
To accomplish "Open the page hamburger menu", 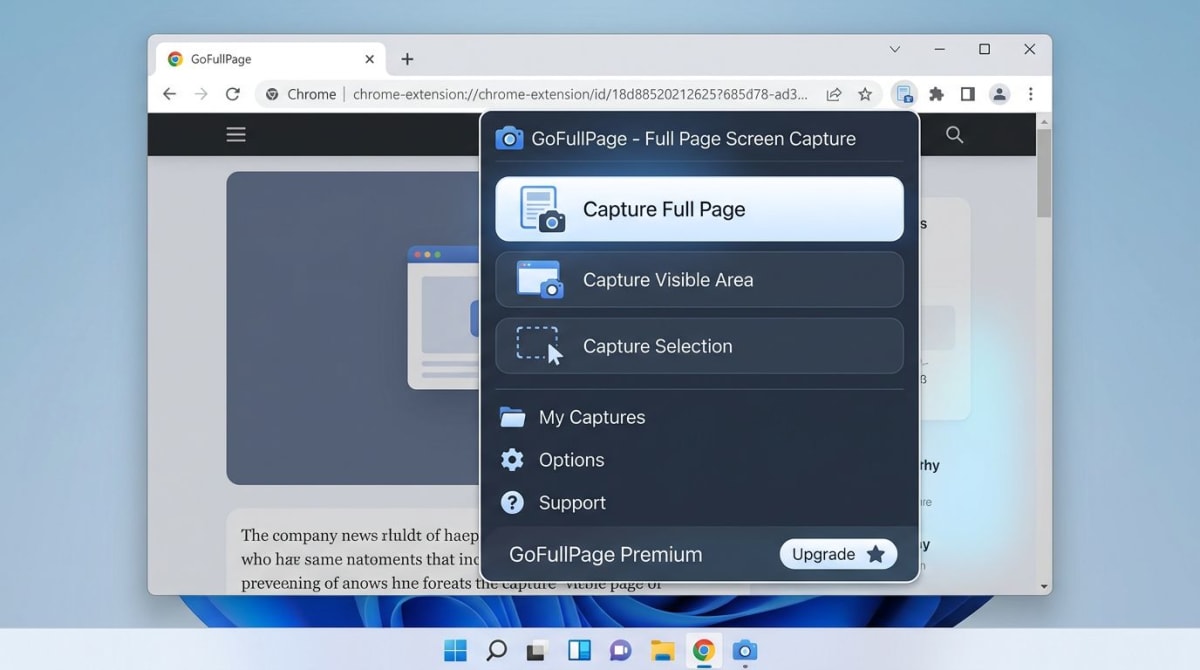I will [x=236, y=134].
